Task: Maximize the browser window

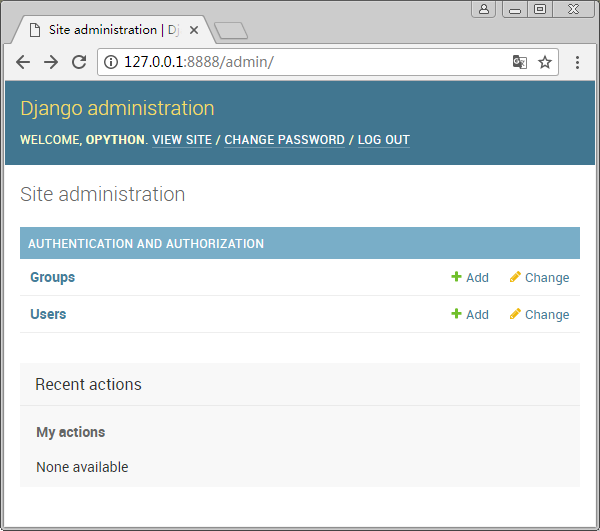Action: pyautogui.click(x=540, y=9)
